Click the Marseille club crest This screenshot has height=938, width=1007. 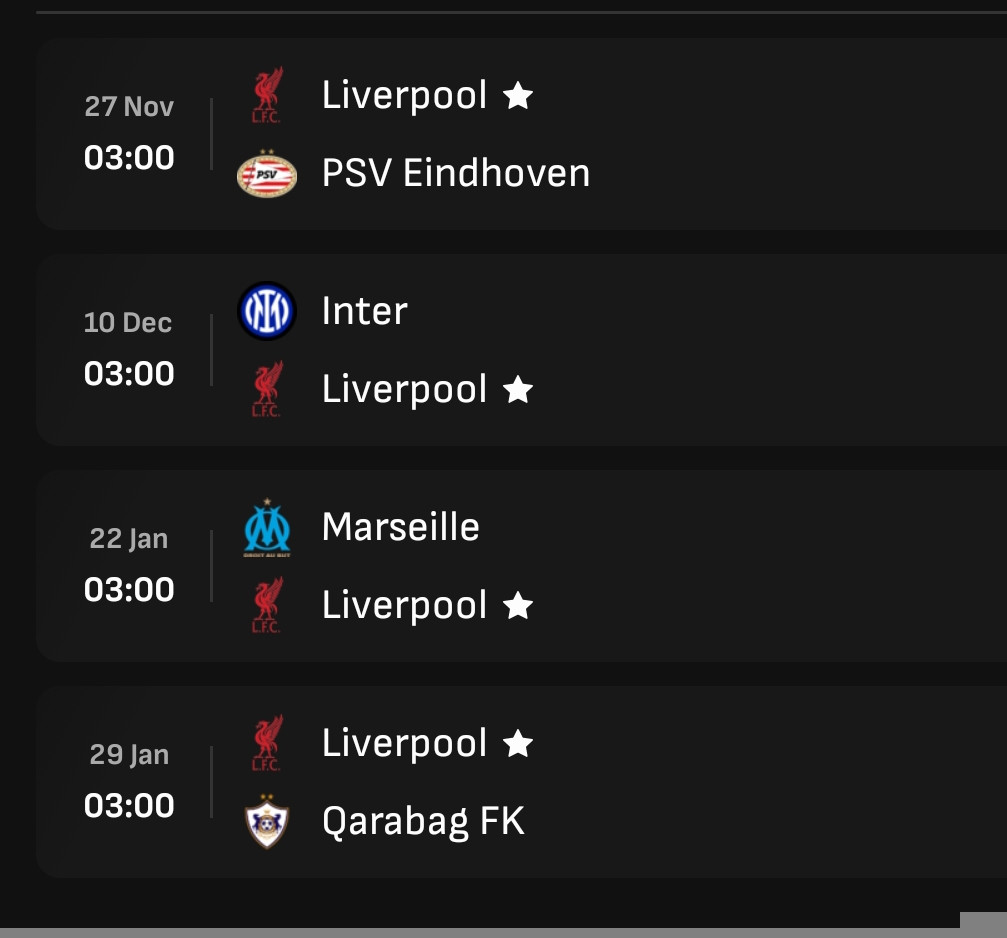click(x=267, y=527)
